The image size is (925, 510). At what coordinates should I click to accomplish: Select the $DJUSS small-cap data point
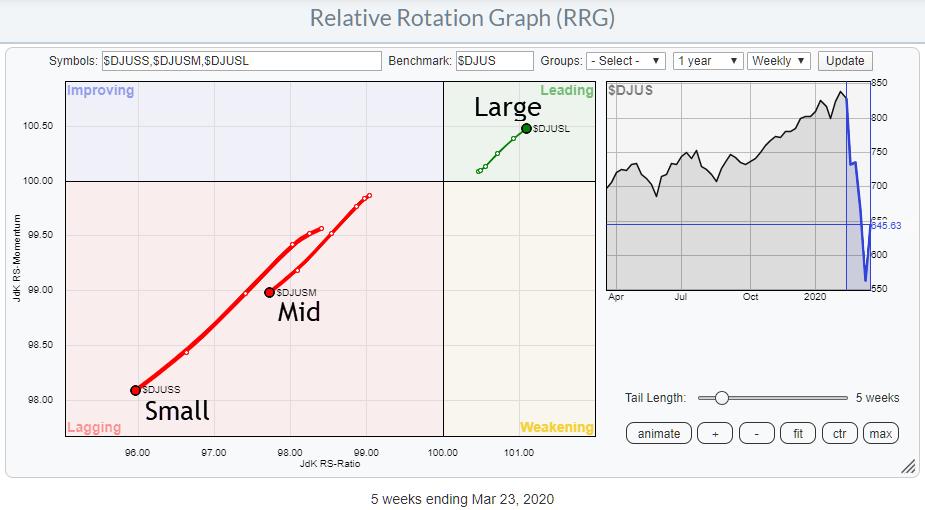pyautogui.click(x=135, y=390)
